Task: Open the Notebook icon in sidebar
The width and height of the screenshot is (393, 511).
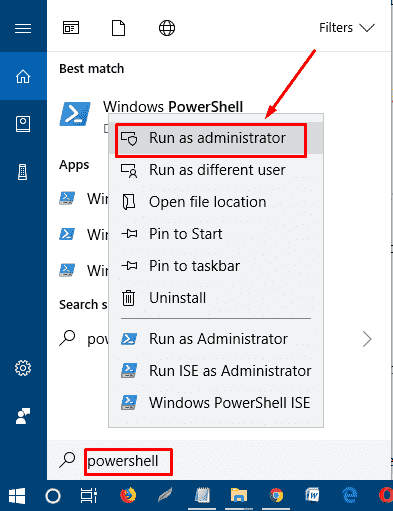Action: coord(23,124)
